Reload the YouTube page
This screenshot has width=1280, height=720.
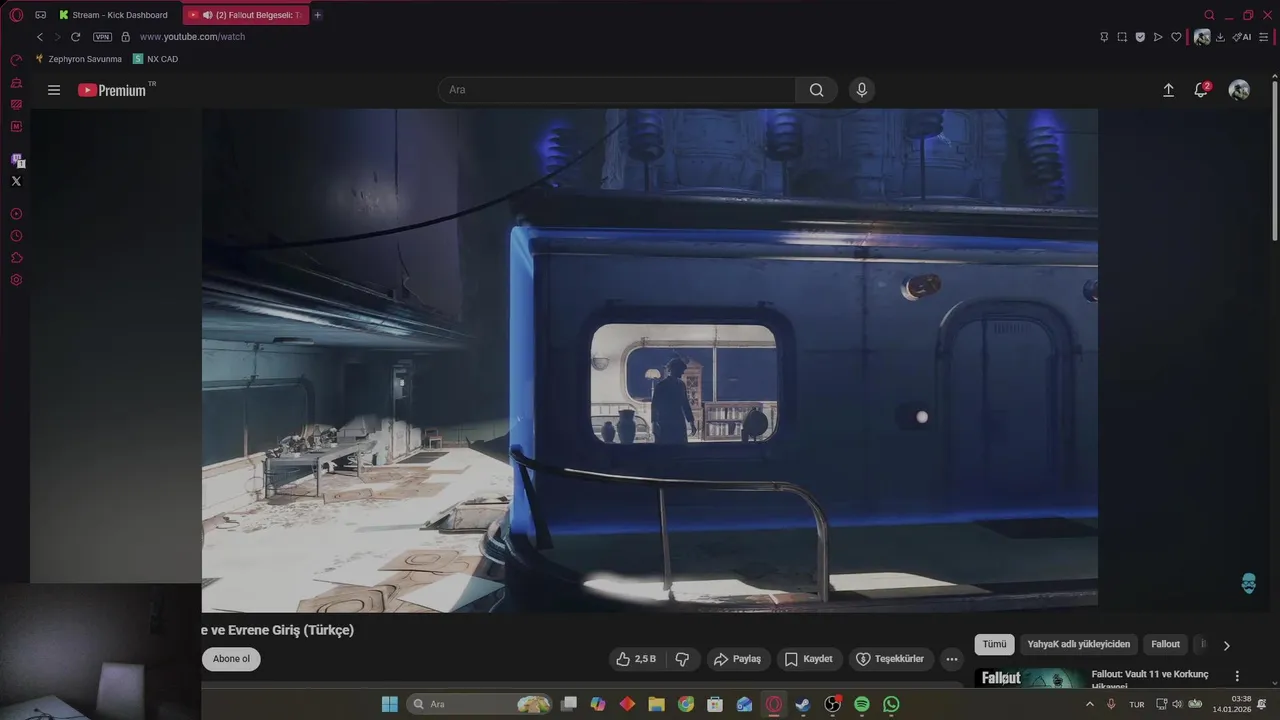75,37
